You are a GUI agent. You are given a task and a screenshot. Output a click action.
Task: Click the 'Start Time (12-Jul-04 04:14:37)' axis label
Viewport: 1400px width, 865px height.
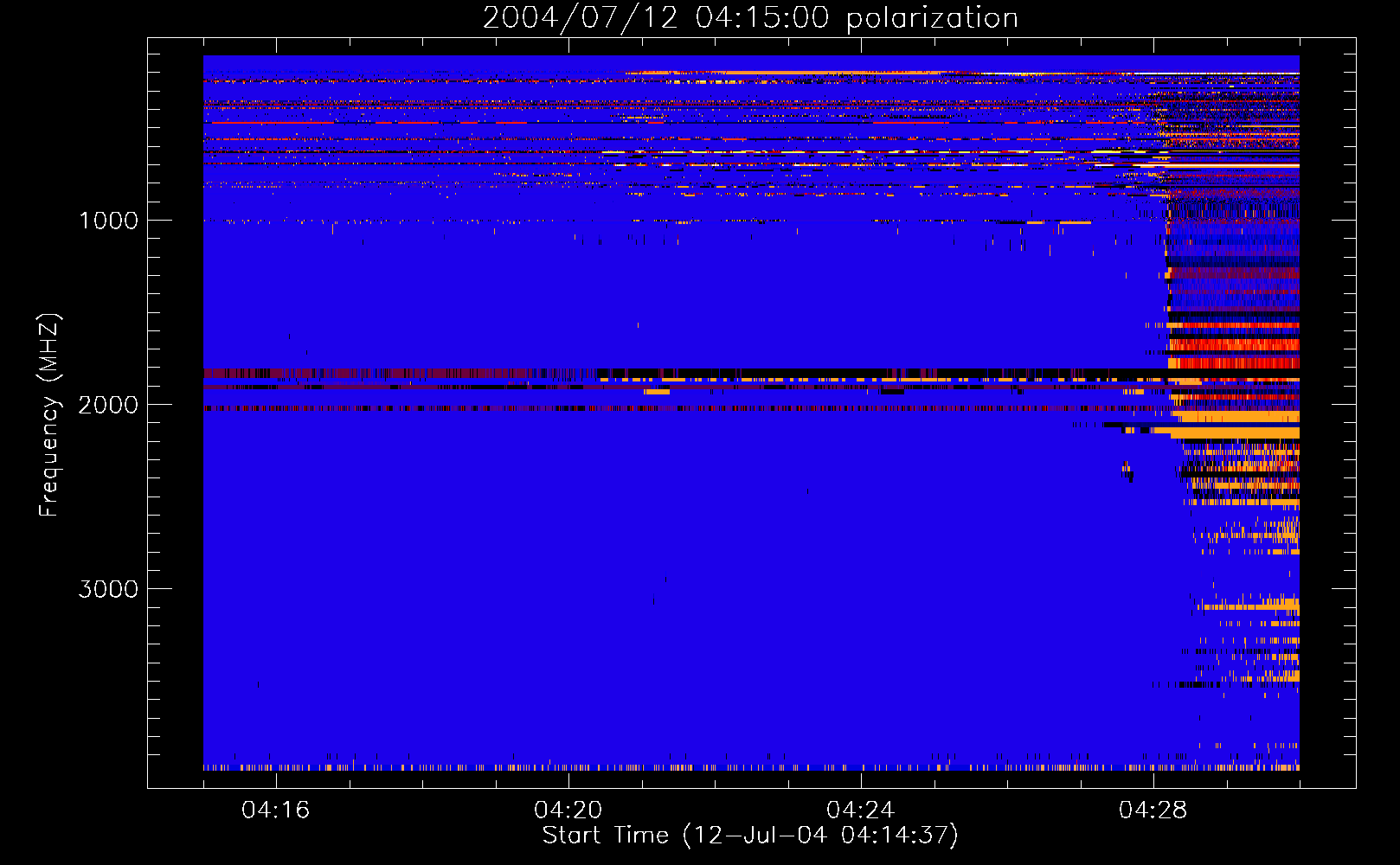point(750,835)
